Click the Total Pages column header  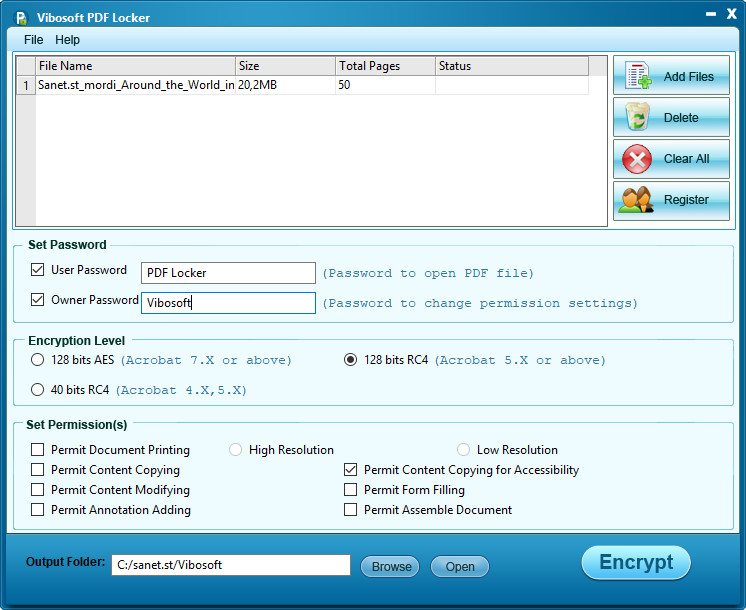[x=385, y=66]
